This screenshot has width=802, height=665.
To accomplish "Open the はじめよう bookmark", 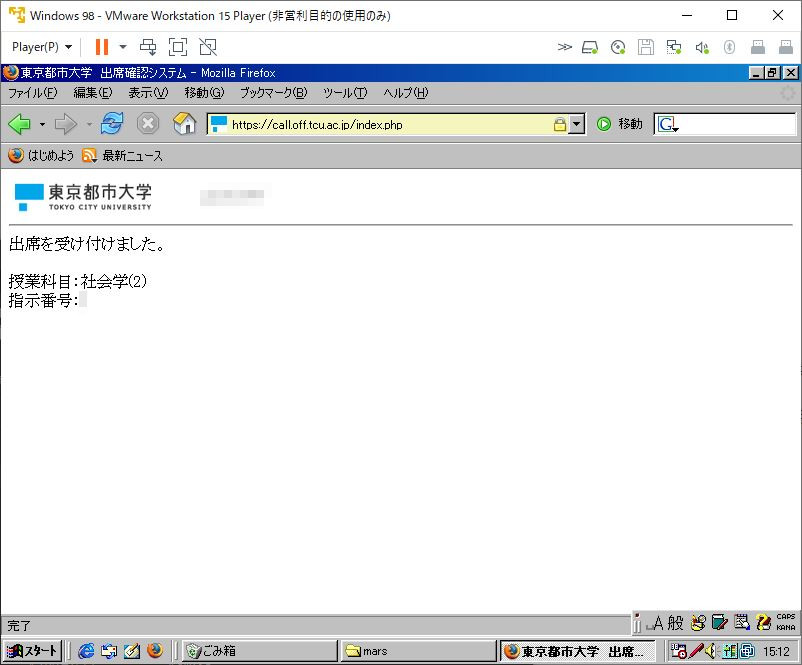I will pyautogui.click(x=41, y=156).
